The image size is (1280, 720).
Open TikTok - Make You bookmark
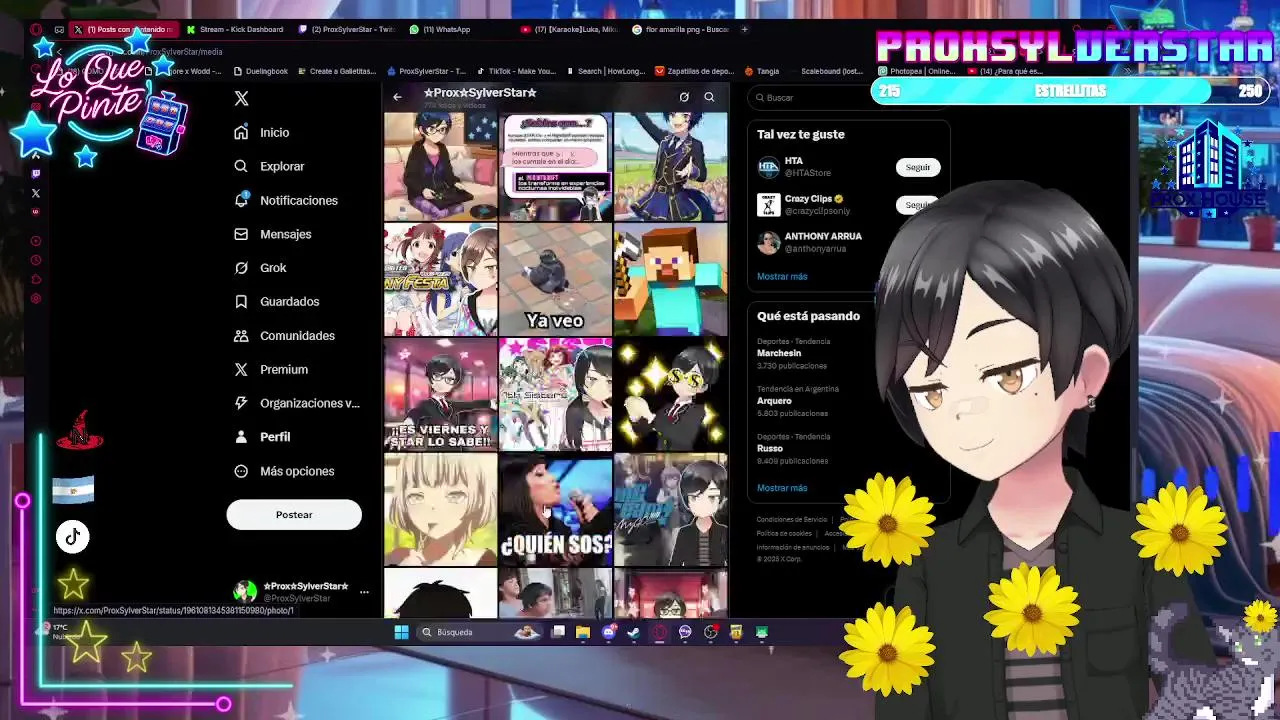(516, 71)
